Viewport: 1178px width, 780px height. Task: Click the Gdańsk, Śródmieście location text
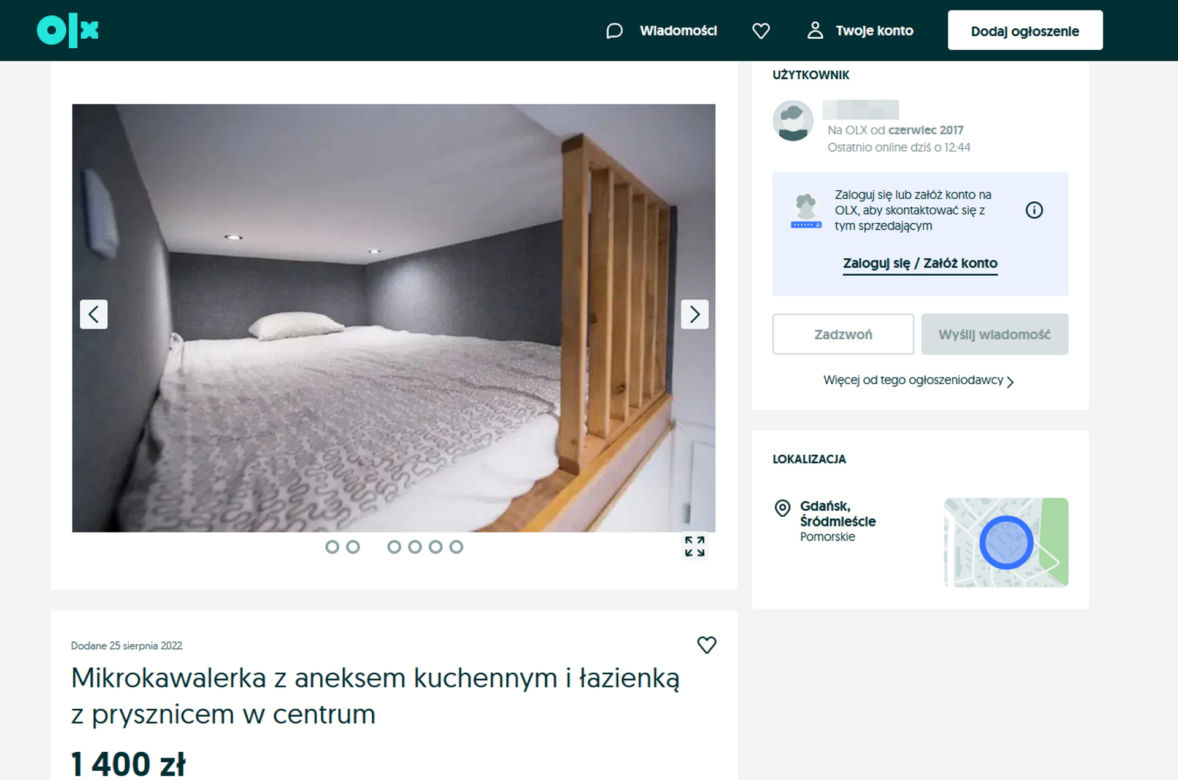click(838, 513)
